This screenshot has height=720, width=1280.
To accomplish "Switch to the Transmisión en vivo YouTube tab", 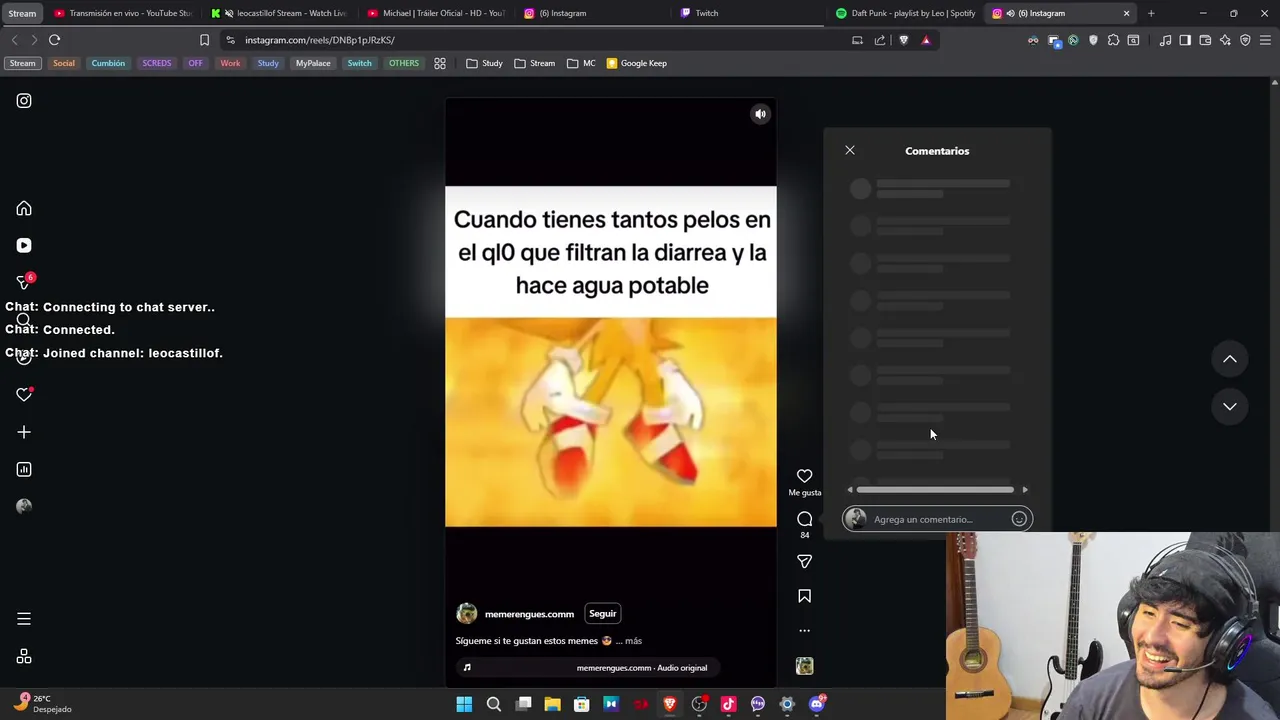I will (121, 13).
